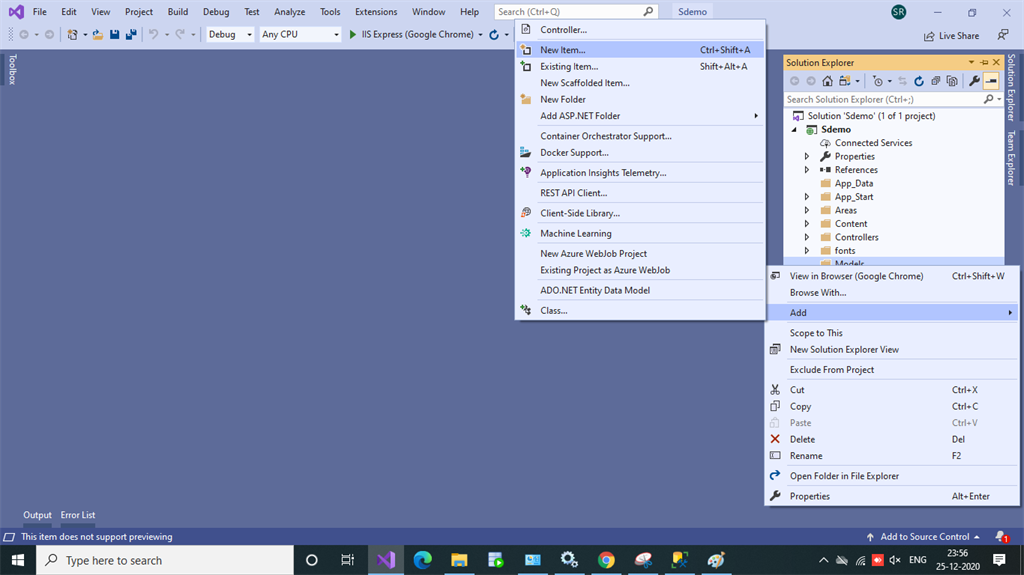Click Delete in the context menu
Image resolution: width=1024 pixels, height=575 pixels.
[892, 439]
